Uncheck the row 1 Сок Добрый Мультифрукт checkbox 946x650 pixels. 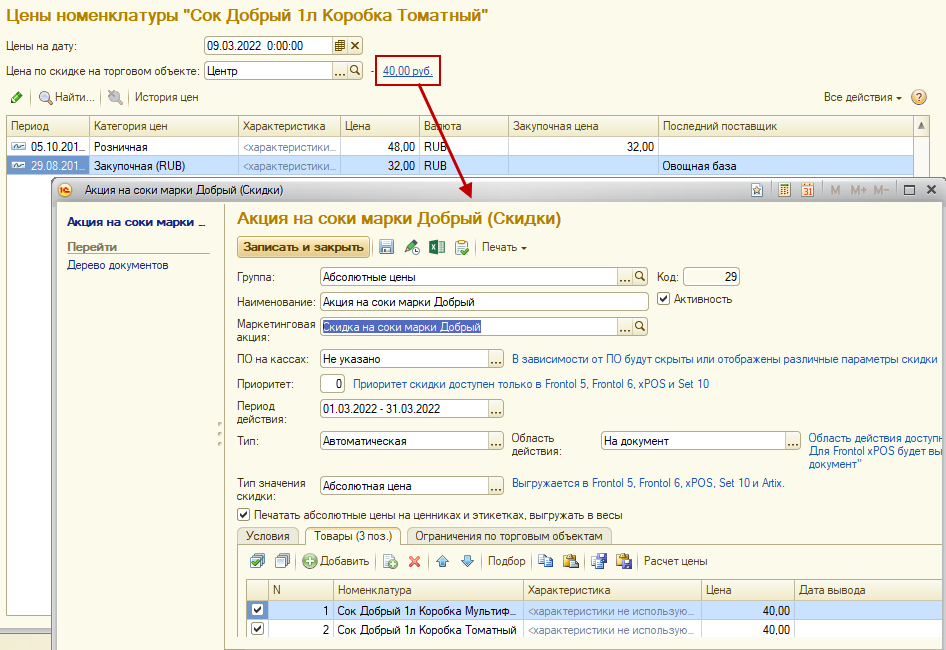click(258, 610)
